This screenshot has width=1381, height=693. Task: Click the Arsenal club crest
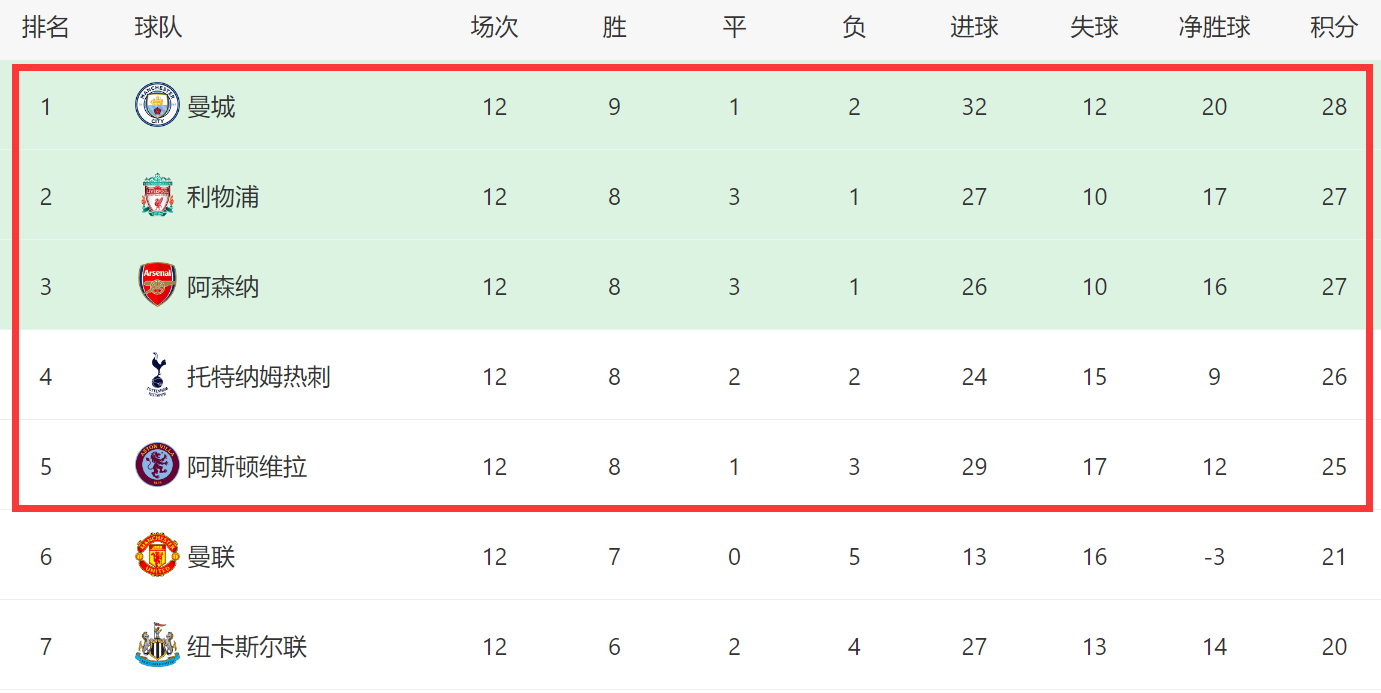157,286
